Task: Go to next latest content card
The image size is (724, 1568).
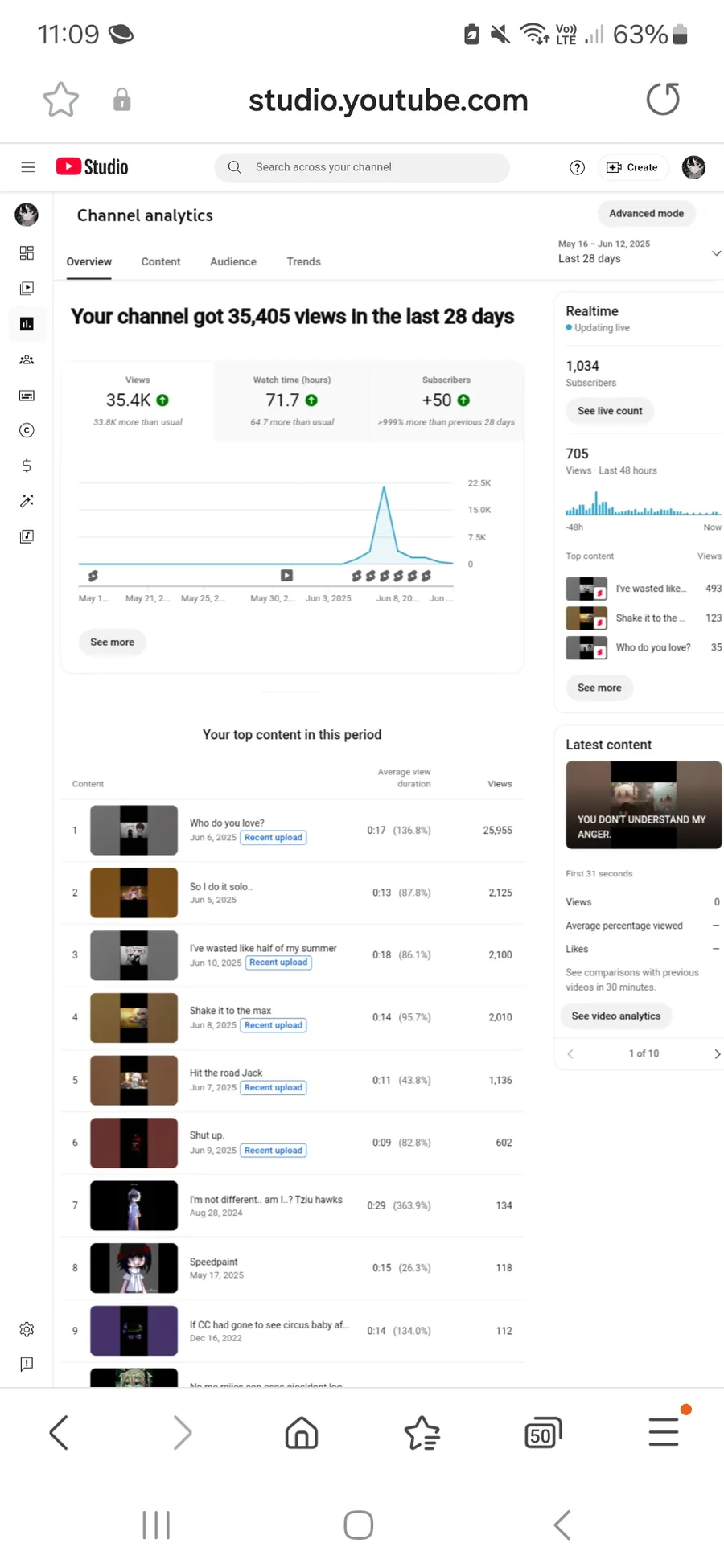Action: click(x=717, y=1054)
